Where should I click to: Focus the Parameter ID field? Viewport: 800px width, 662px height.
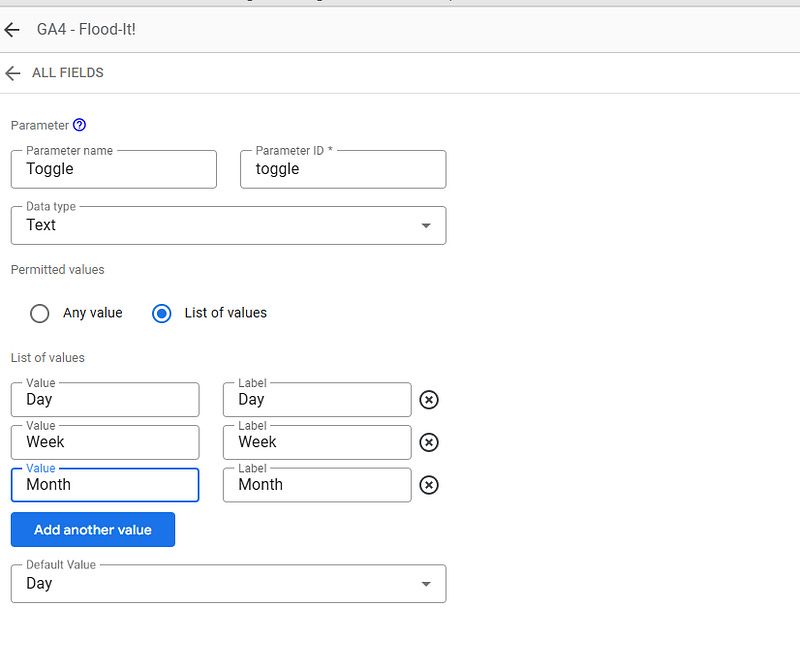[x=343, y=169]
